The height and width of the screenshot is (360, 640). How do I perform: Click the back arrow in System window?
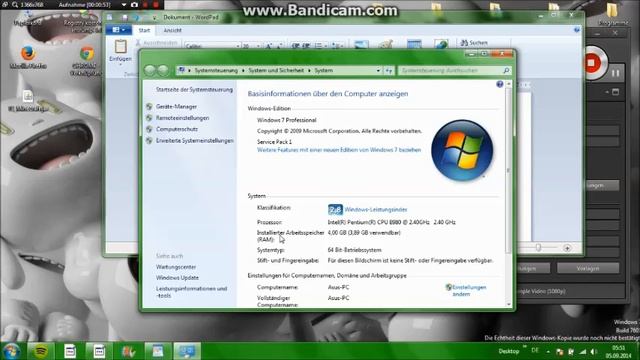[x=150, y=70]
